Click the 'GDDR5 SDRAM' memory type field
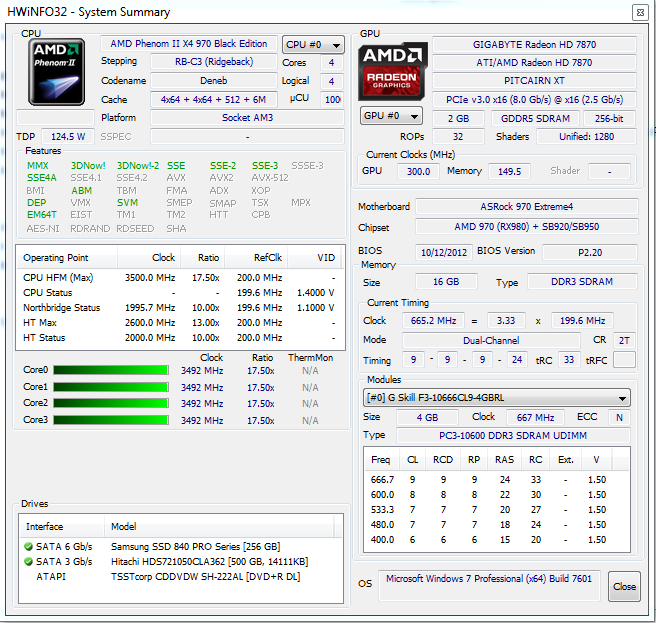 coord(535,118)
